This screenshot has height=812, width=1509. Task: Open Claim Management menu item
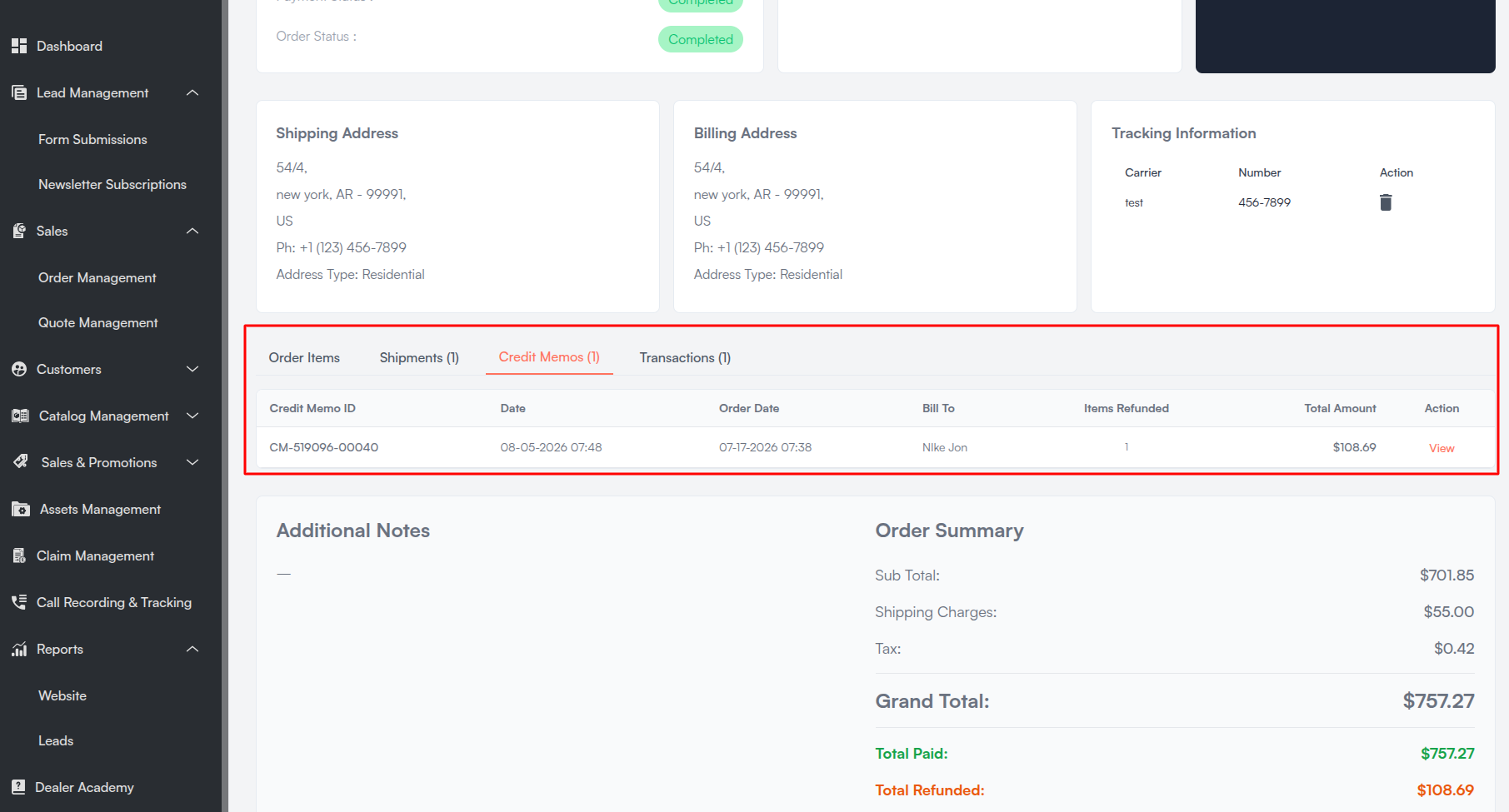coord(95,555)
